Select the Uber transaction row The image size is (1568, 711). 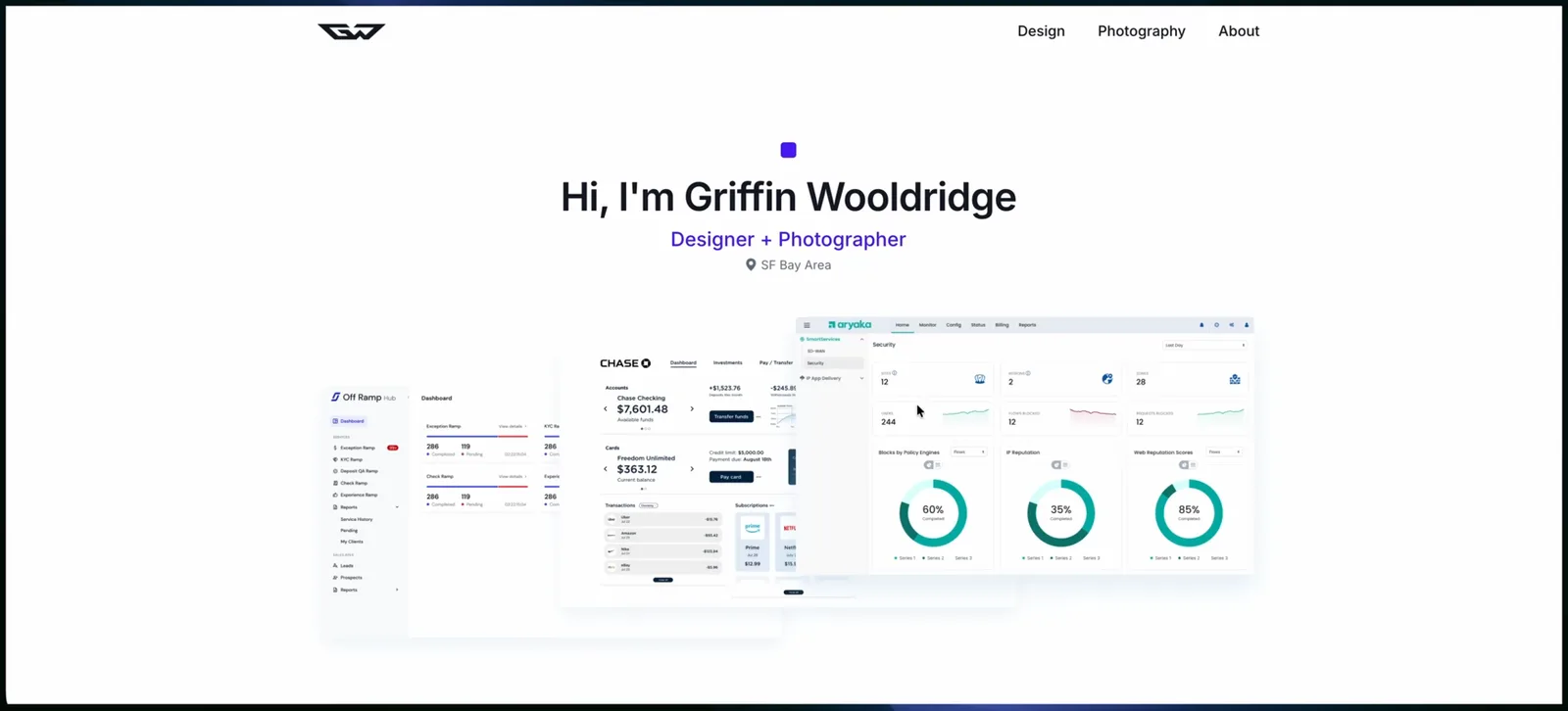tap(662, 519)
